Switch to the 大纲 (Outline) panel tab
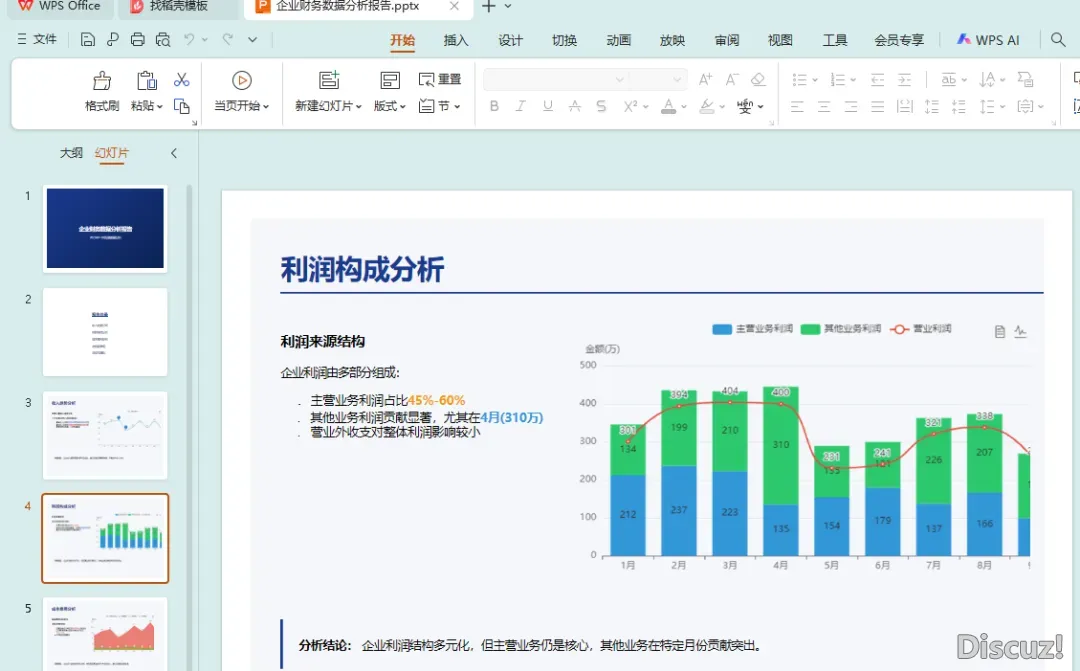 tap(71, 153)
